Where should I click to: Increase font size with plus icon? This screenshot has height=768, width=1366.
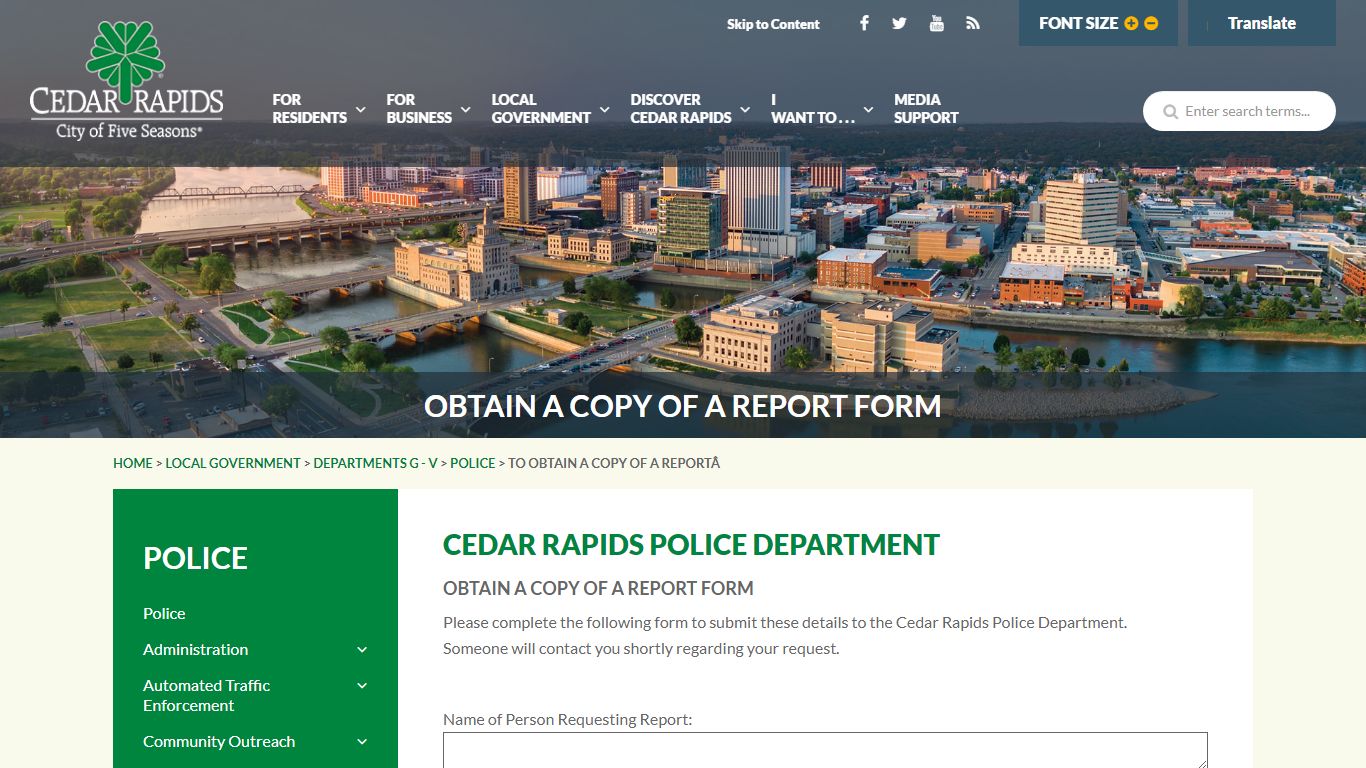coord(1131,23)
